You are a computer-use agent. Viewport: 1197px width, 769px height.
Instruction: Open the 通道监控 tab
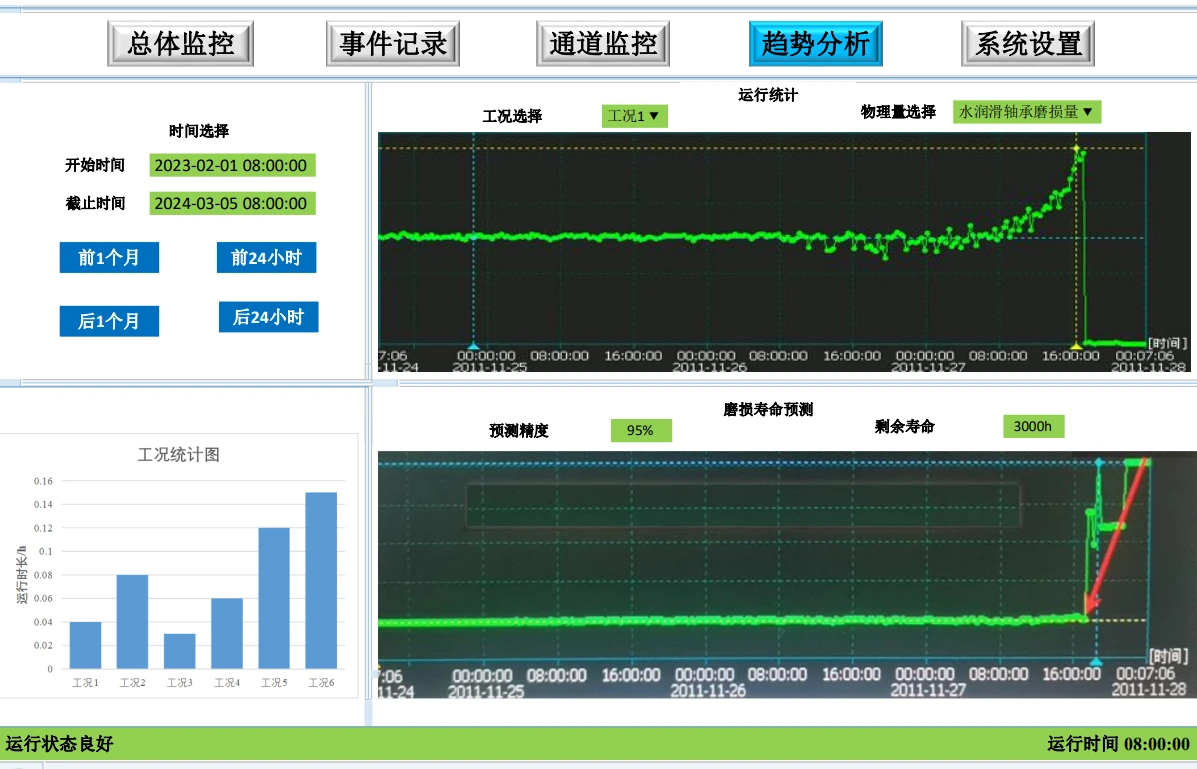(x=603, y=44)
